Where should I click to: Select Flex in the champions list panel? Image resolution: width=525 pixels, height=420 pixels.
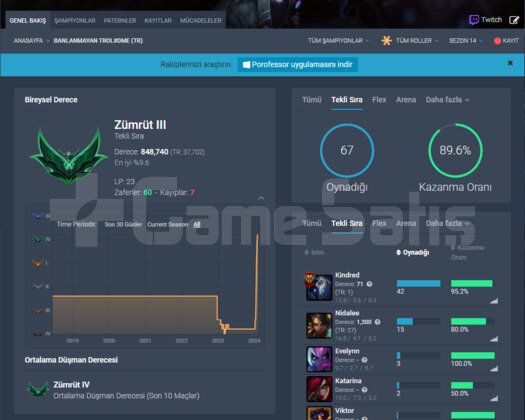coord(379,223)
